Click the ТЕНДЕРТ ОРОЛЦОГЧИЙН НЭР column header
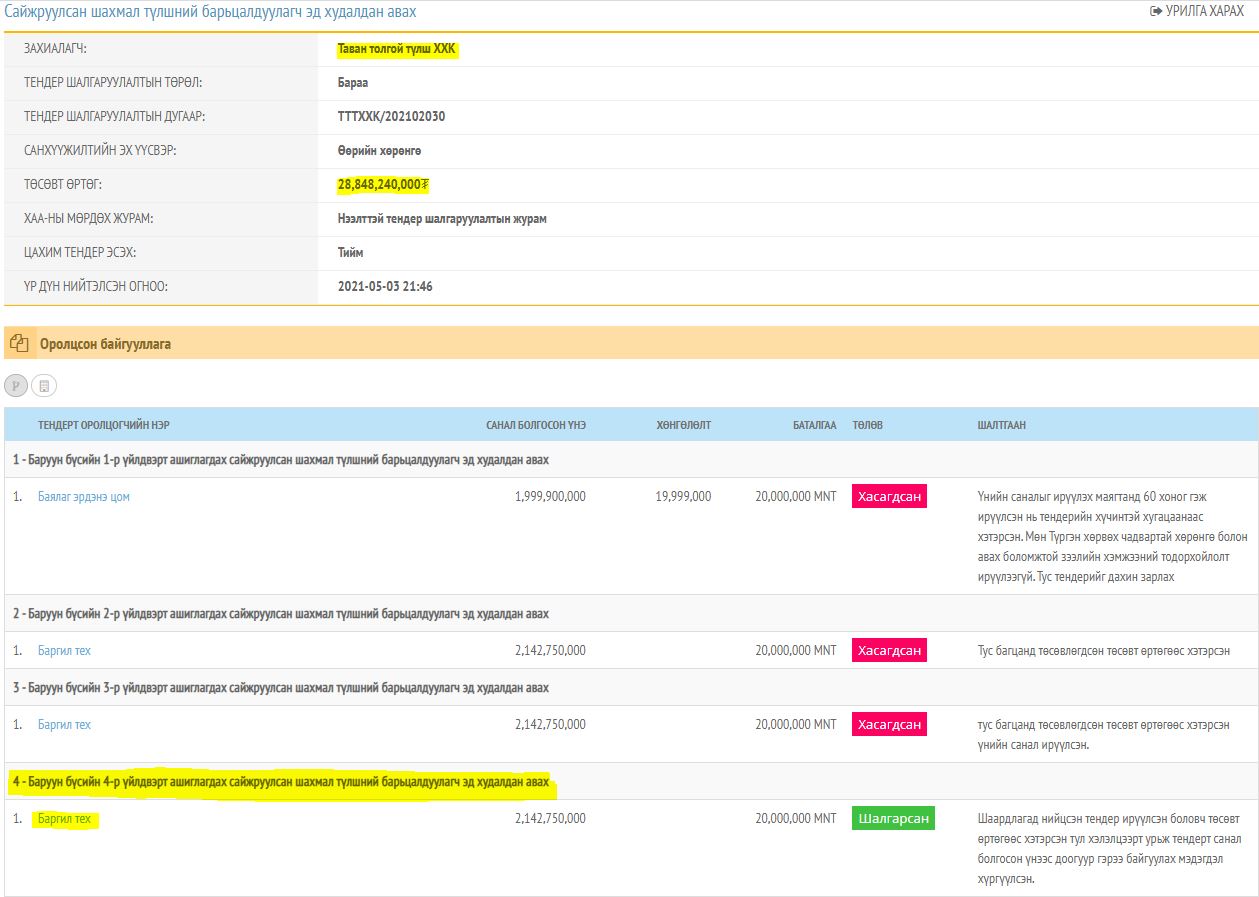The image size is (1259, 897). [x=104, y=425]
